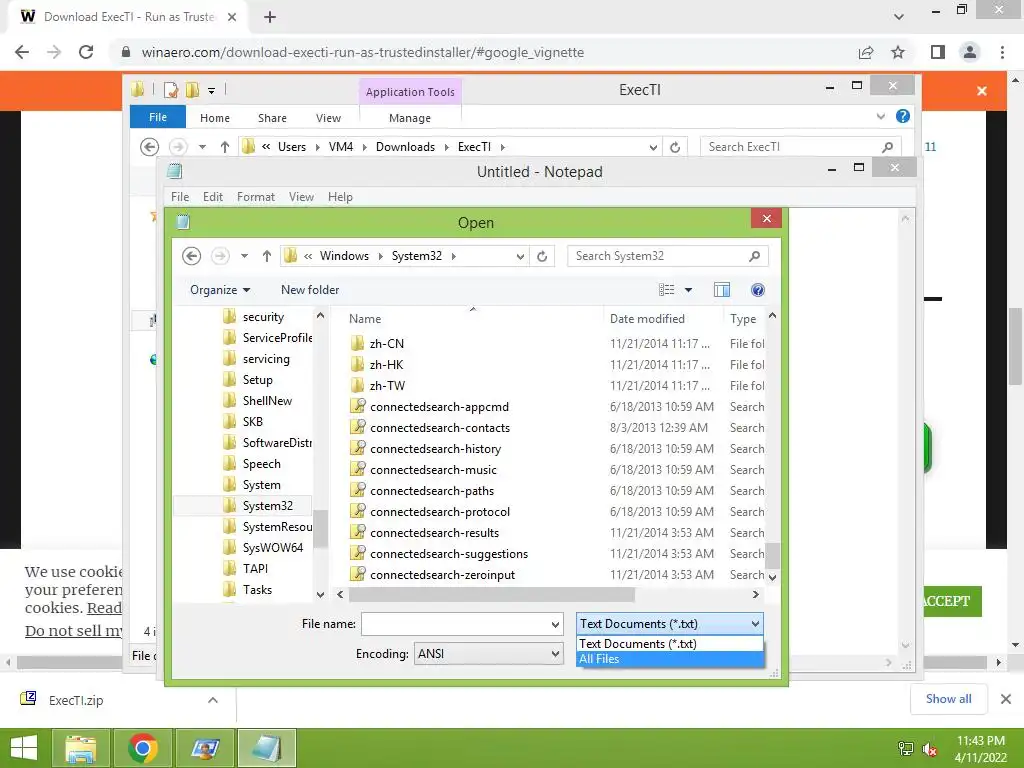Select connectedsearch-zeroinput file
Viewport: 1024px width, 768px height.
click(x=442, y=575)
